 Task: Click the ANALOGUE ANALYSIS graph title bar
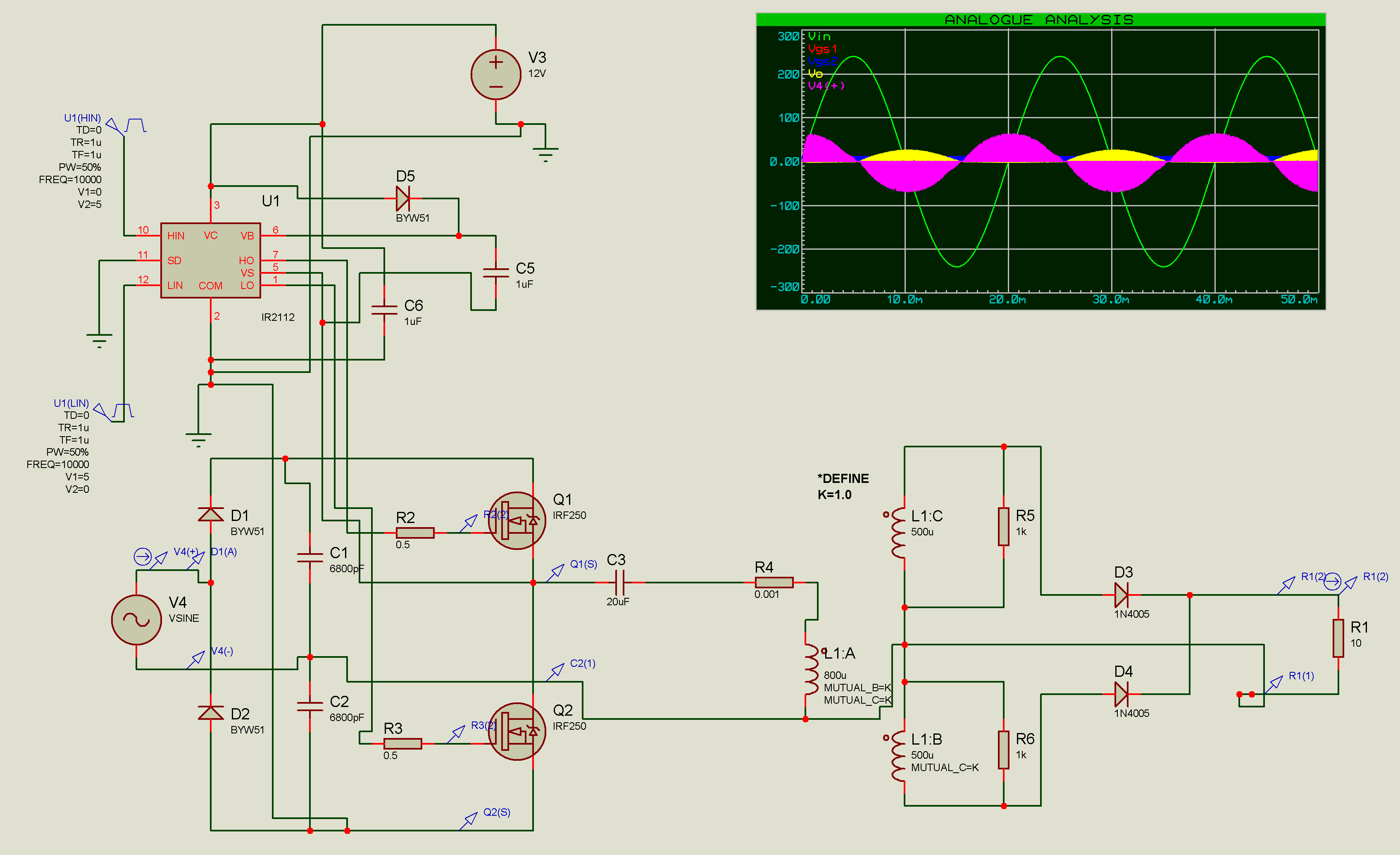point(1040,19)
